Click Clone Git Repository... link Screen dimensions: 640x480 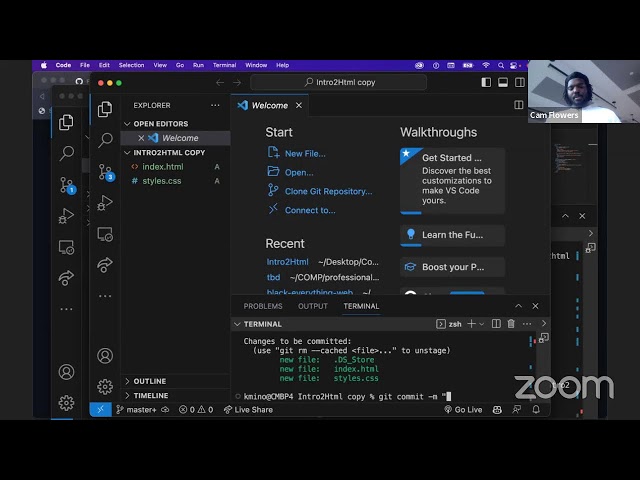(328, 191)
